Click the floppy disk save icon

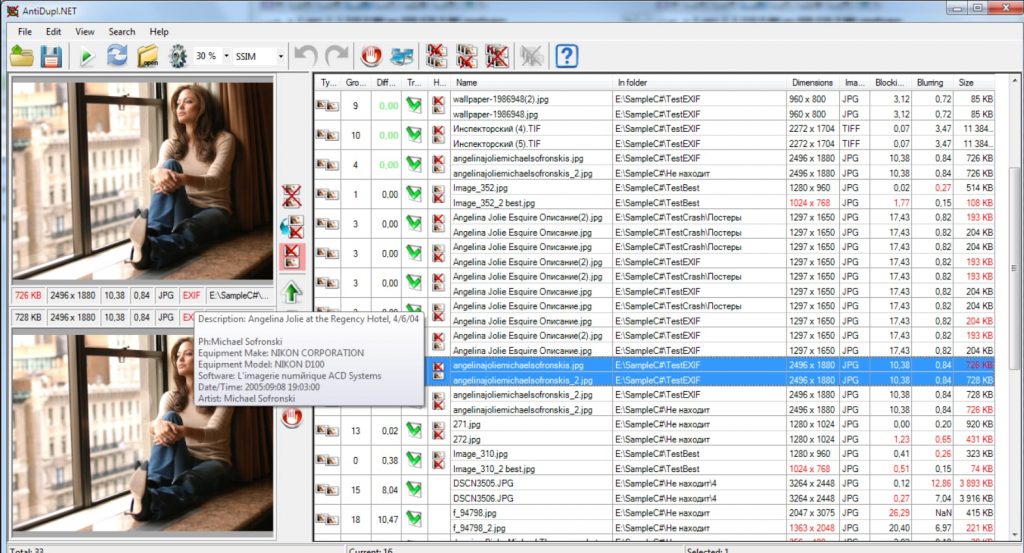pos(51,56)
